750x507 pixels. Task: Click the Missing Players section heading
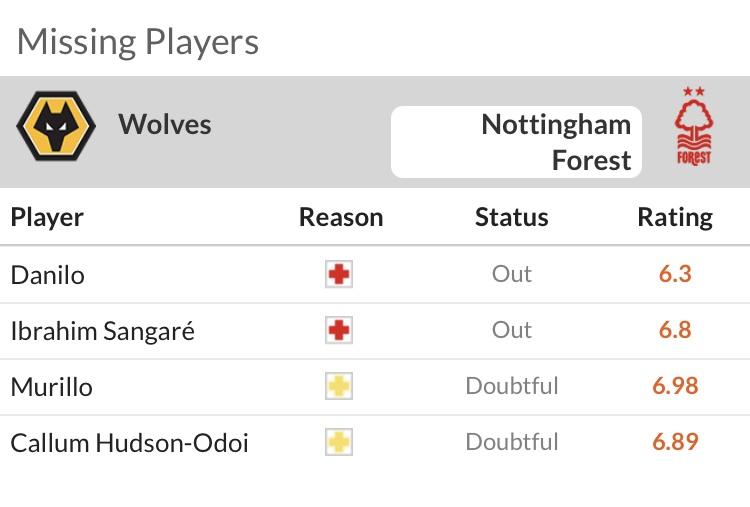point(138,43)
